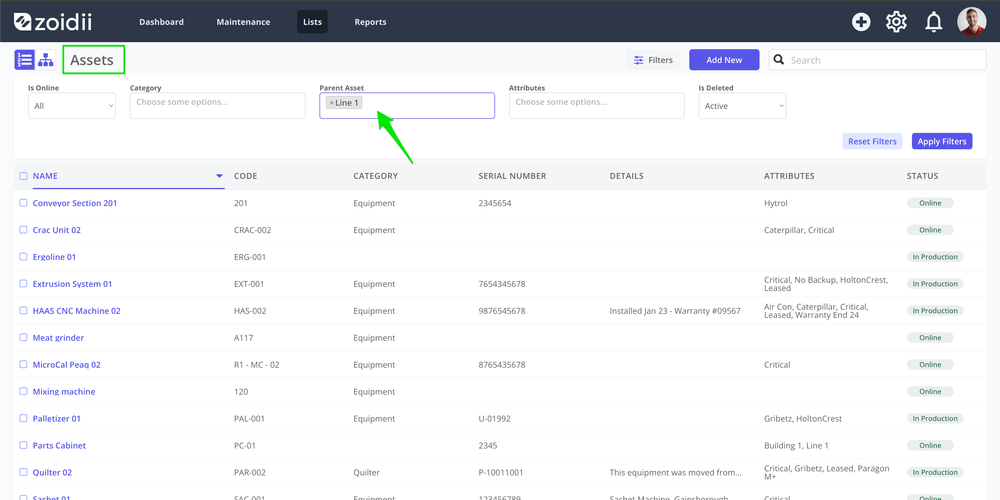
Task: Open Parts Cabinet asset
Action: pos(59,445)
